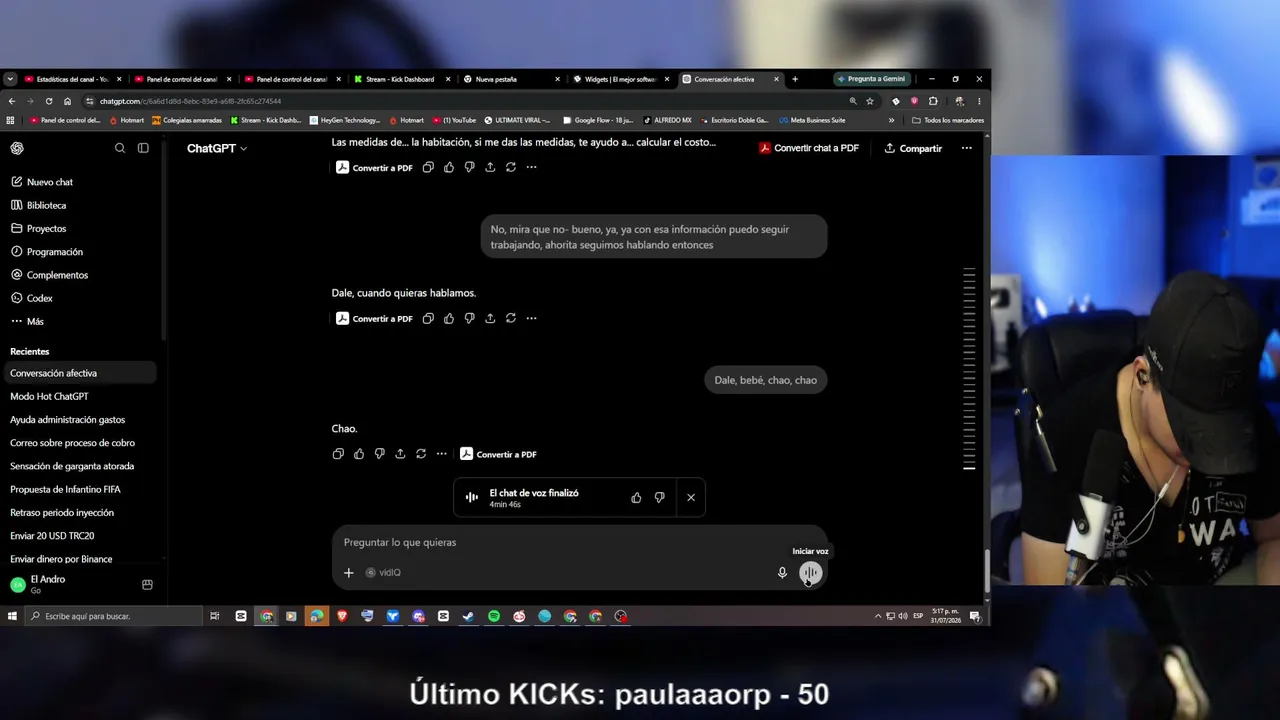Bookmark this page with the star icon

coord(870,101)
